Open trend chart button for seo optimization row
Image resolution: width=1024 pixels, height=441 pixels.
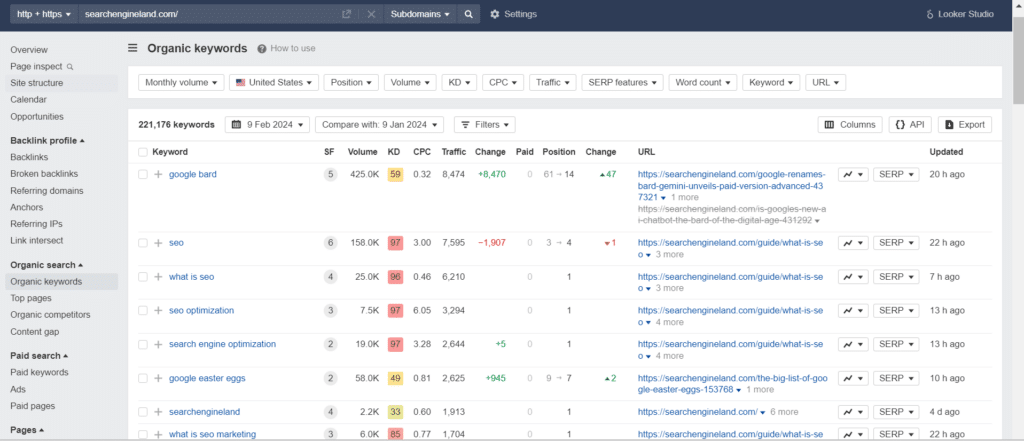click(x=853, y=310)
